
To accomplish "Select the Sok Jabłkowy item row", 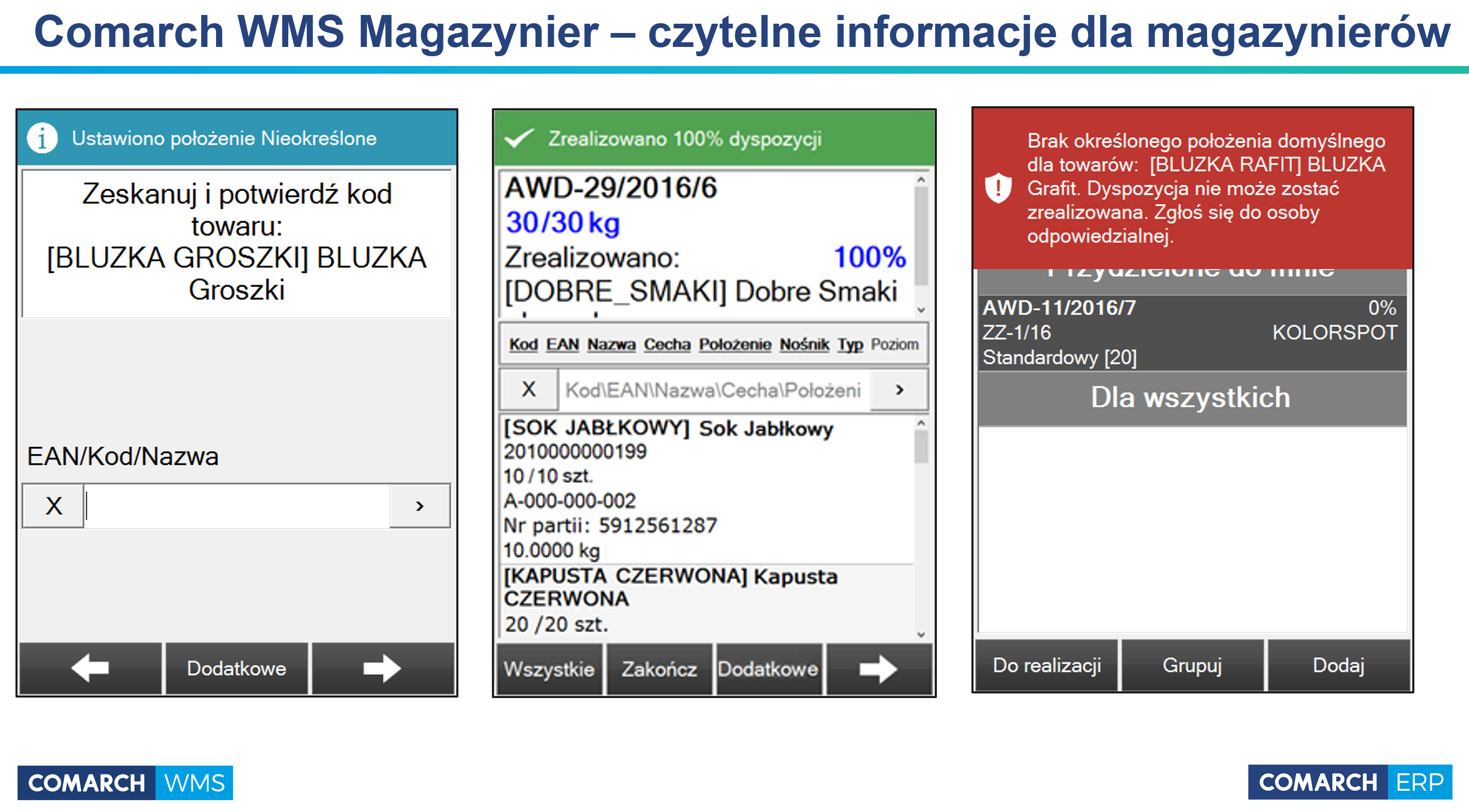I will (x=707, y=489).
